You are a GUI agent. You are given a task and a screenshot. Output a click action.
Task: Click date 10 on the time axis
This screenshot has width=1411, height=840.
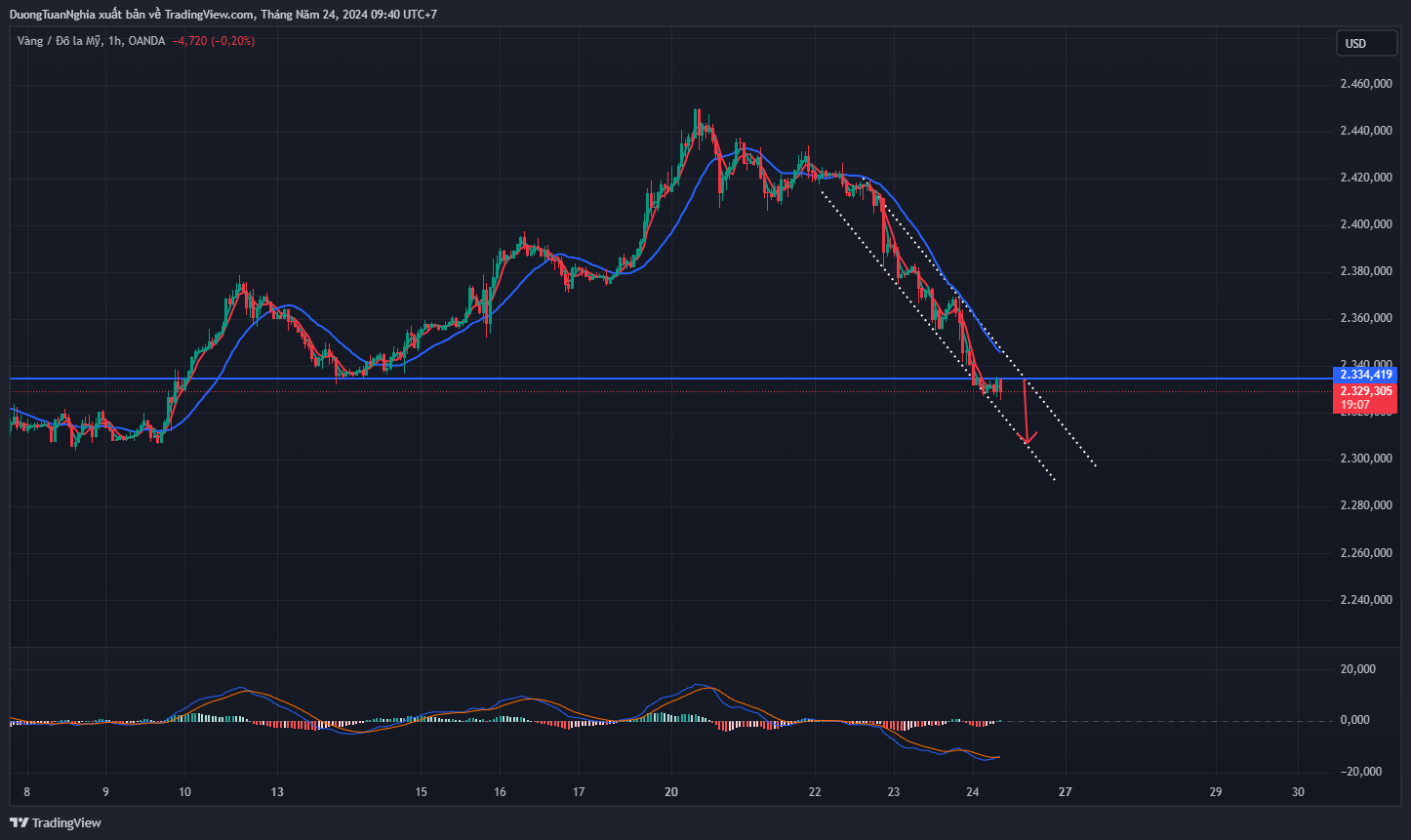(x=184, y=791)
